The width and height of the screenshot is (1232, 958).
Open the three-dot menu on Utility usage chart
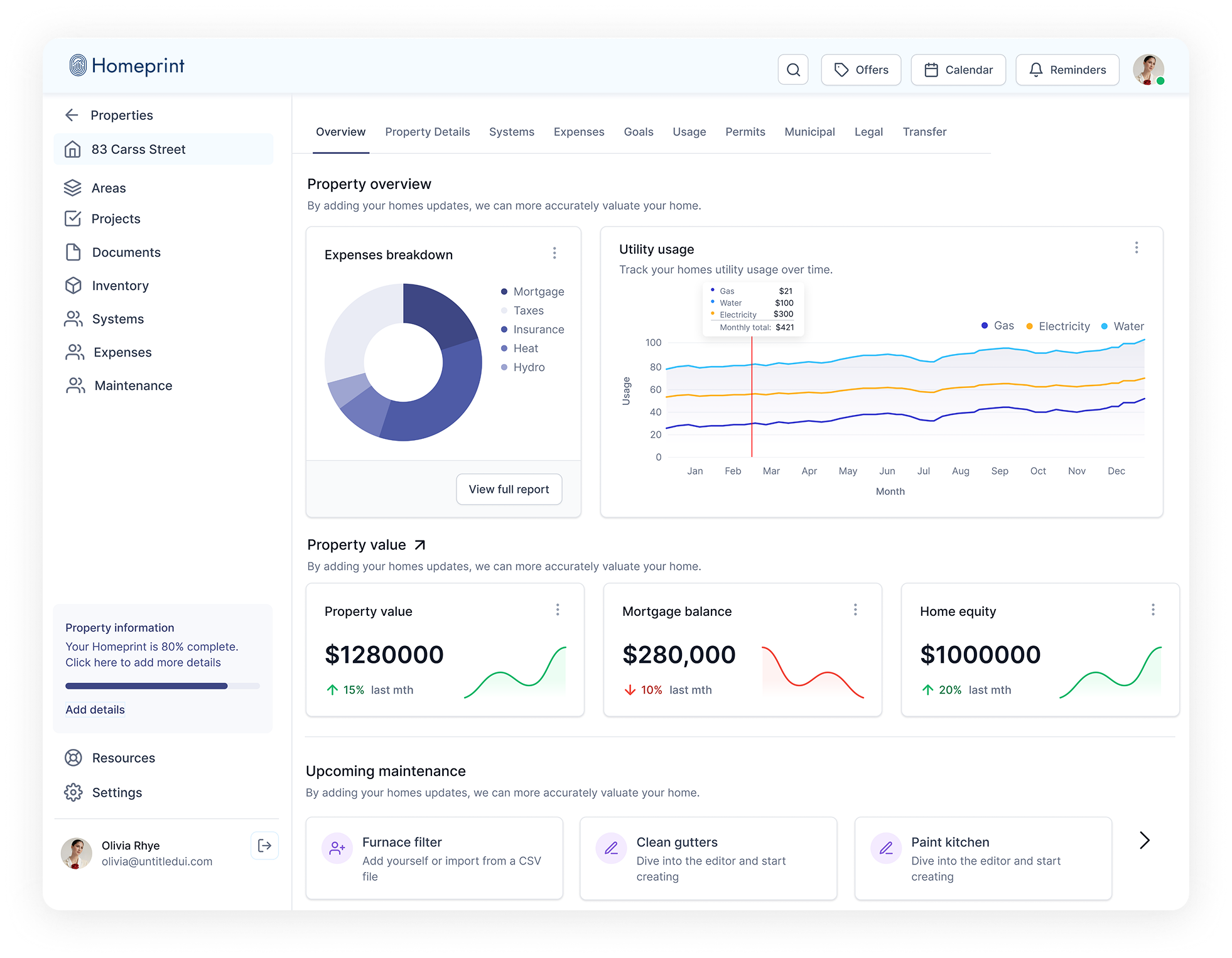click(1137, 248)
